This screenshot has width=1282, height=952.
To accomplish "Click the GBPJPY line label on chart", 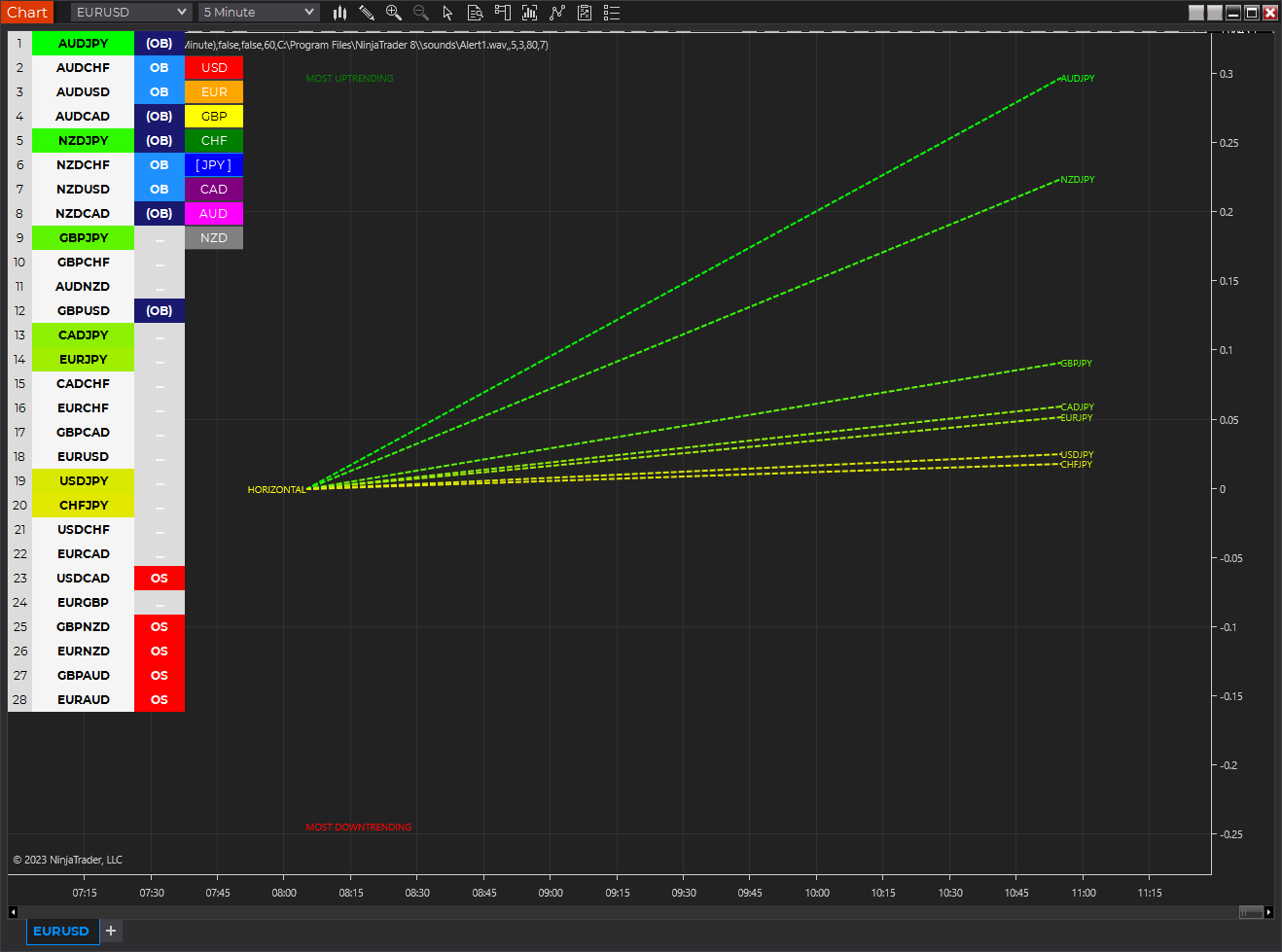I will pos(1076,363).
